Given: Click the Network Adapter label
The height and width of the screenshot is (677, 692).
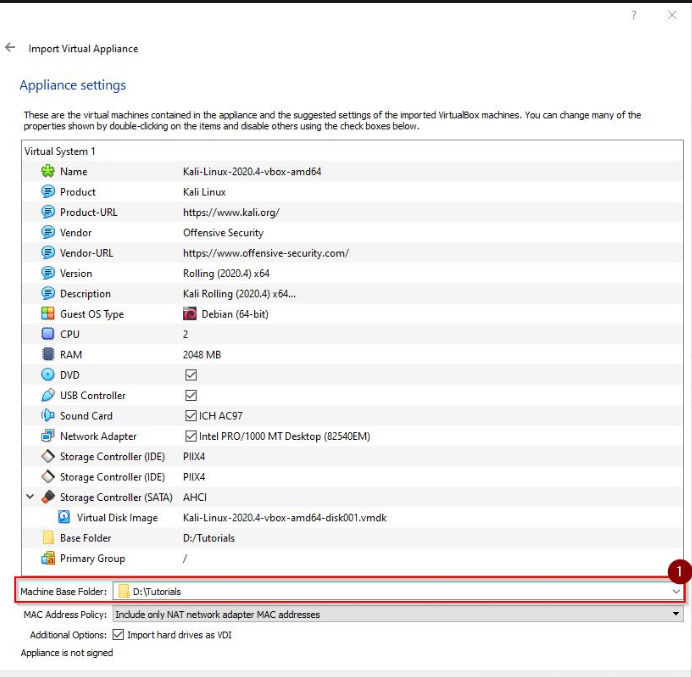Looking at the screenshot, I should pyautogui.click(x=98, y=436).
